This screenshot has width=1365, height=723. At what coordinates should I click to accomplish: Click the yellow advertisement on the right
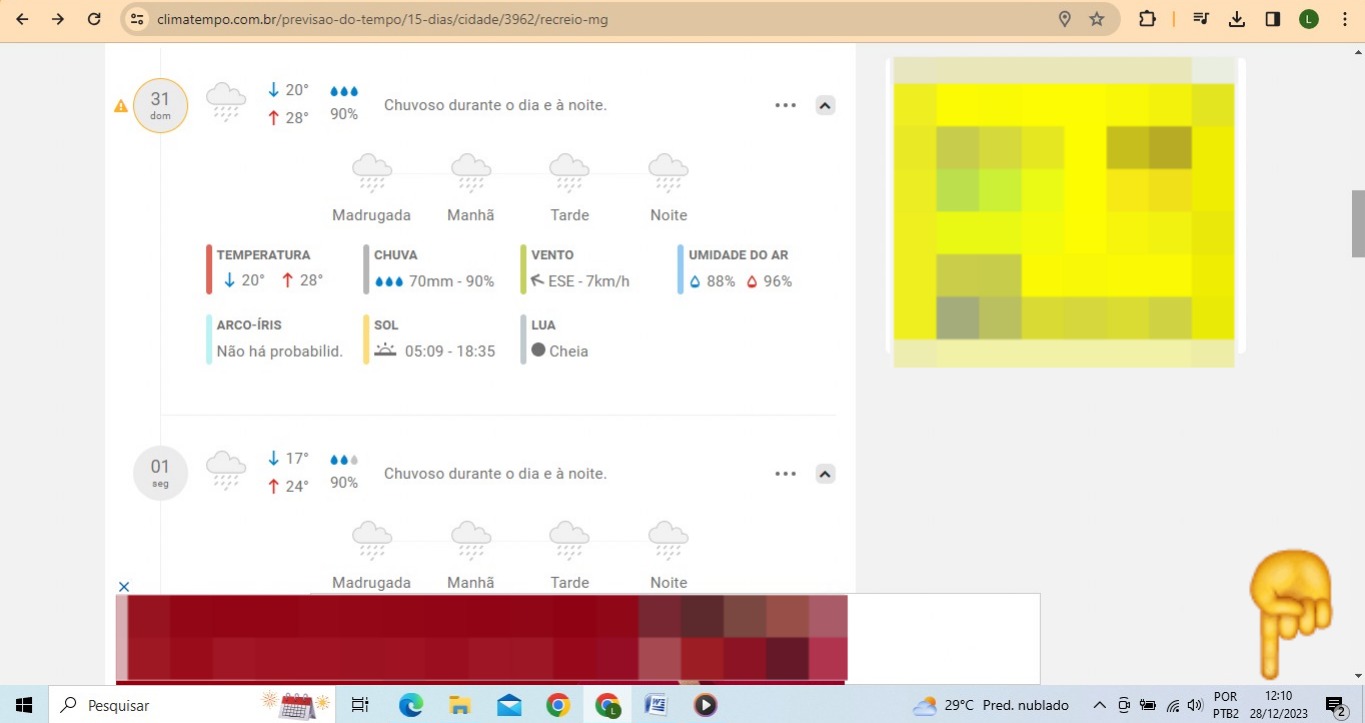click(1063, 212)
